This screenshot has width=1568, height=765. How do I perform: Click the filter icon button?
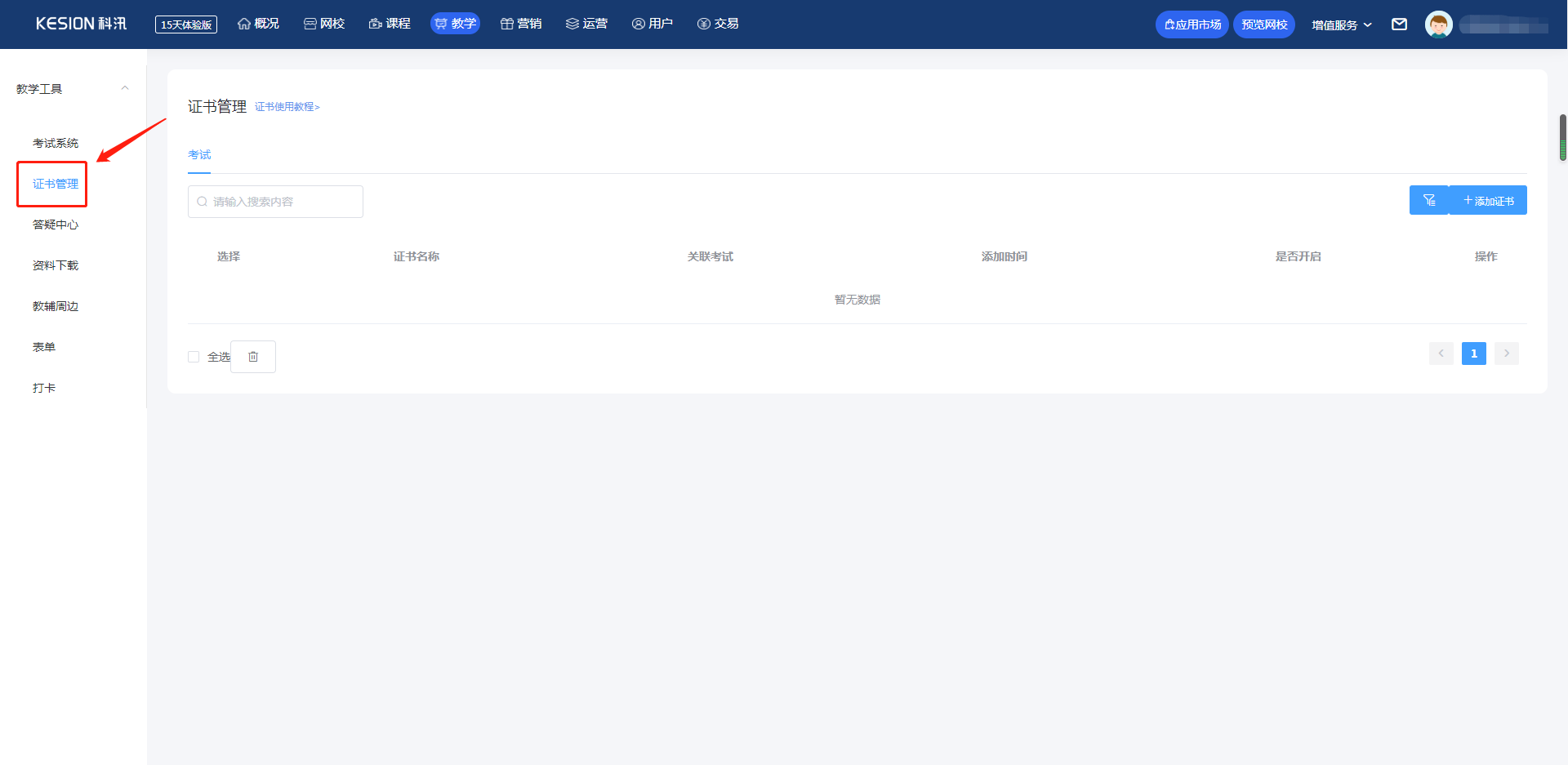pyautogui.click(x=1429, y=200)
